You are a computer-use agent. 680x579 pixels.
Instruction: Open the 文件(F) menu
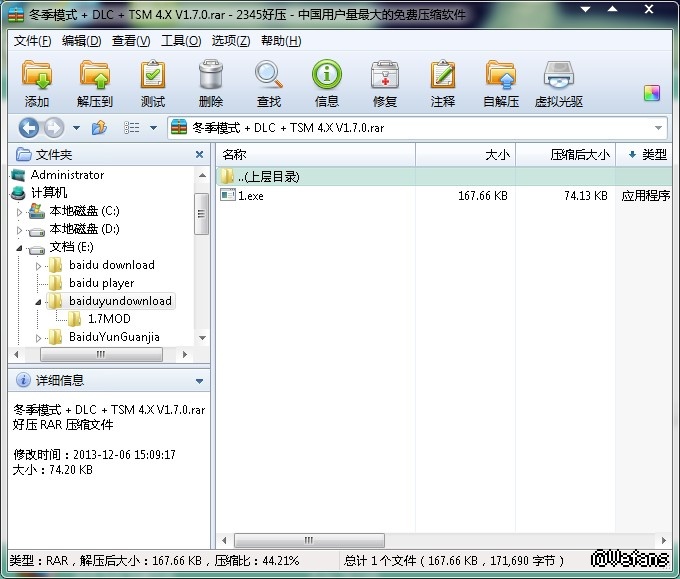32,41
